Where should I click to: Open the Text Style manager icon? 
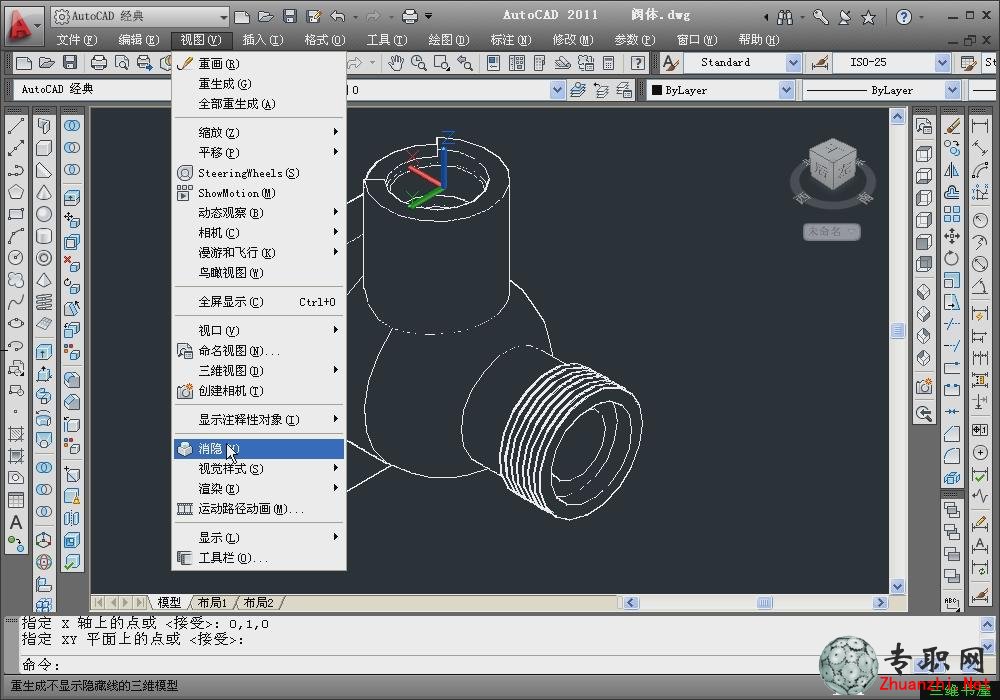click(671, 62)
